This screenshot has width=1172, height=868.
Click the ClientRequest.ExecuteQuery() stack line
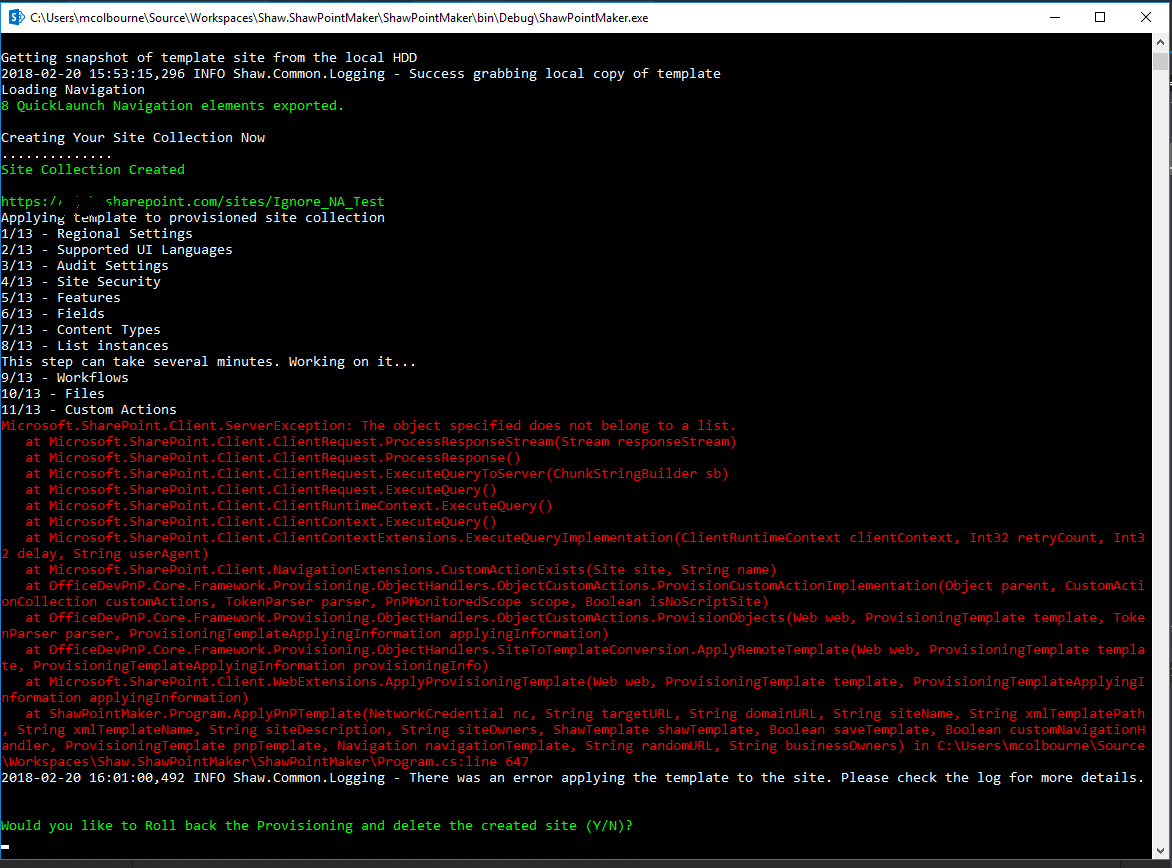pos(261,490)
